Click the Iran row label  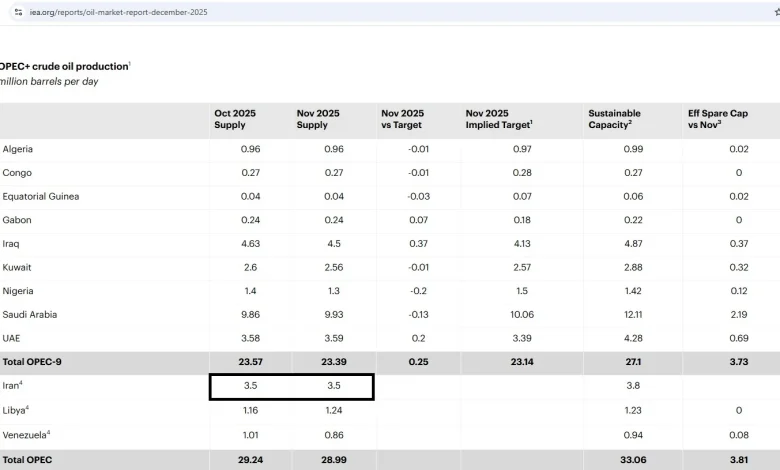pos(12,386)
